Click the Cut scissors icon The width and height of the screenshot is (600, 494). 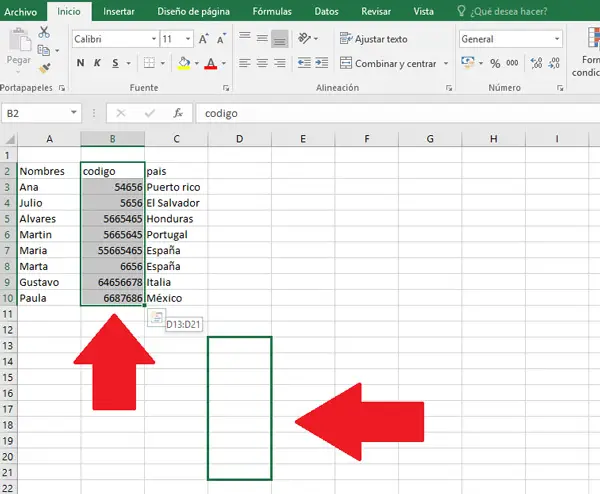coord(44,32)
